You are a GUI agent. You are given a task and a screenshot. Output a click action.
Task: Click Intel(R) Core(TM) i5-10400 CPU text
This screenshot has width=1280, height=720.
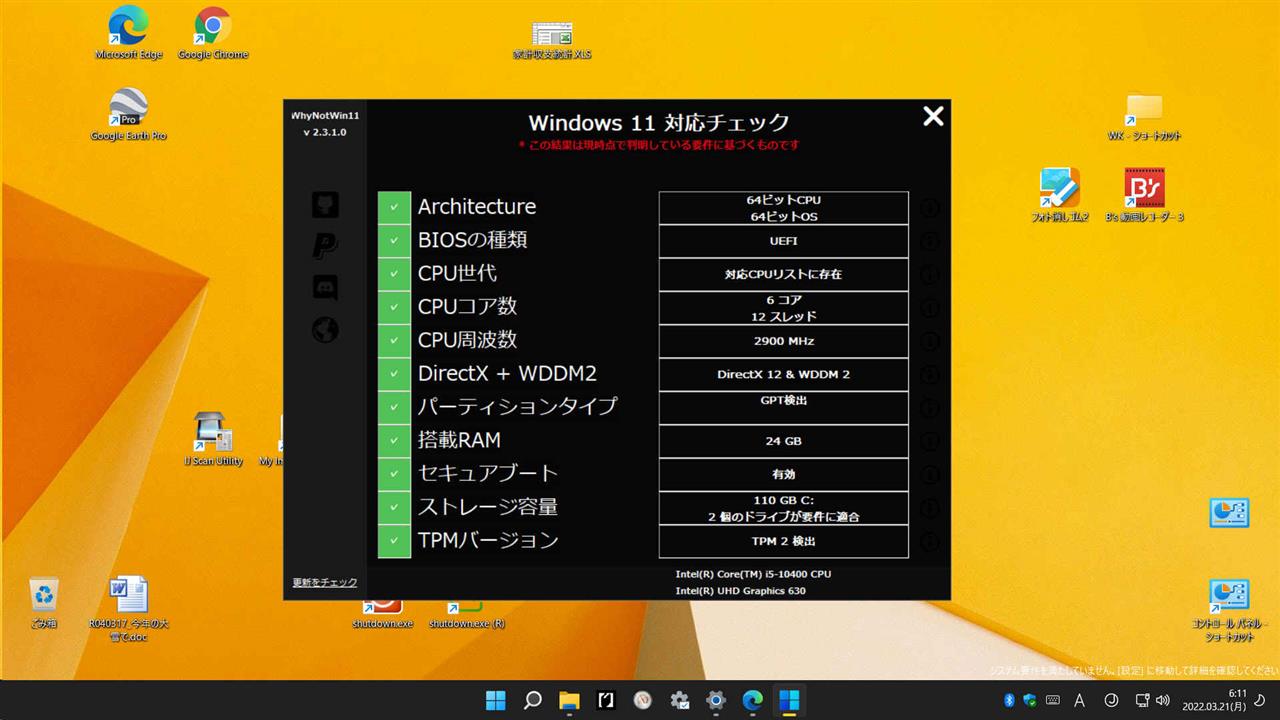(753, 574)
